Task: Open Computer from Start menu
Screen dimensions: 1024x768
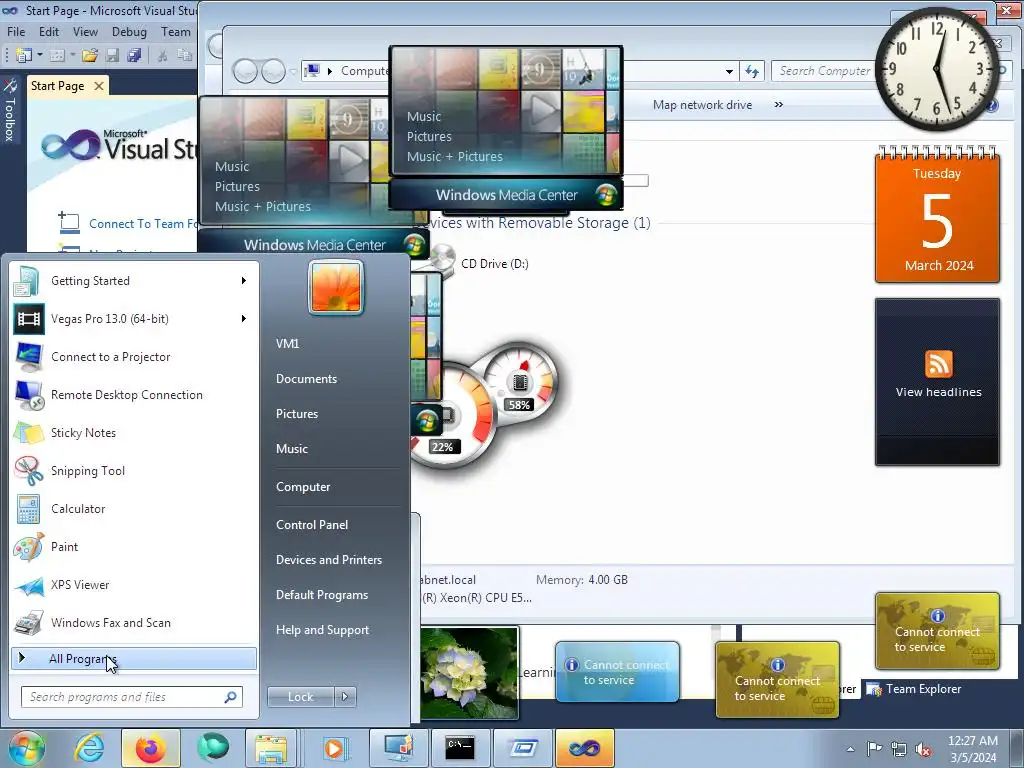Action: [x=303, y=487]
